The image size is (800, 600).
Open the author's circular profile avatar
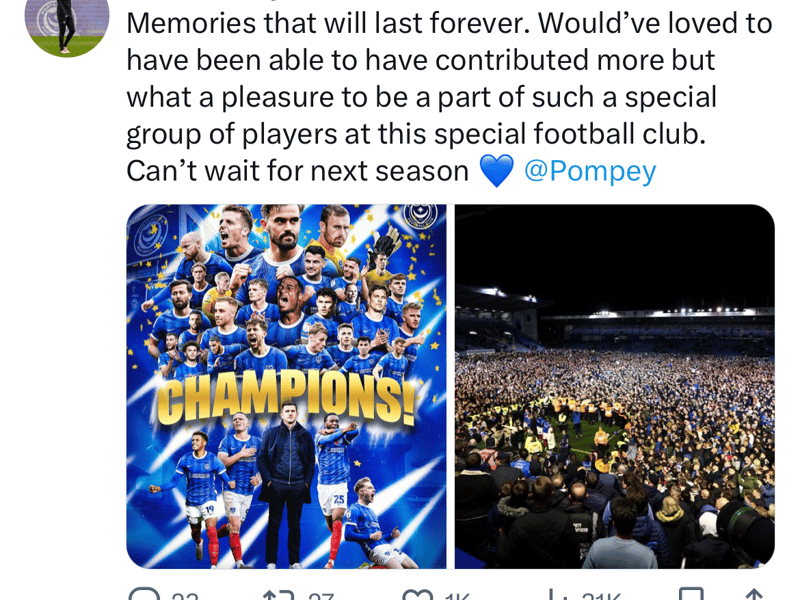tap(67, 24)
